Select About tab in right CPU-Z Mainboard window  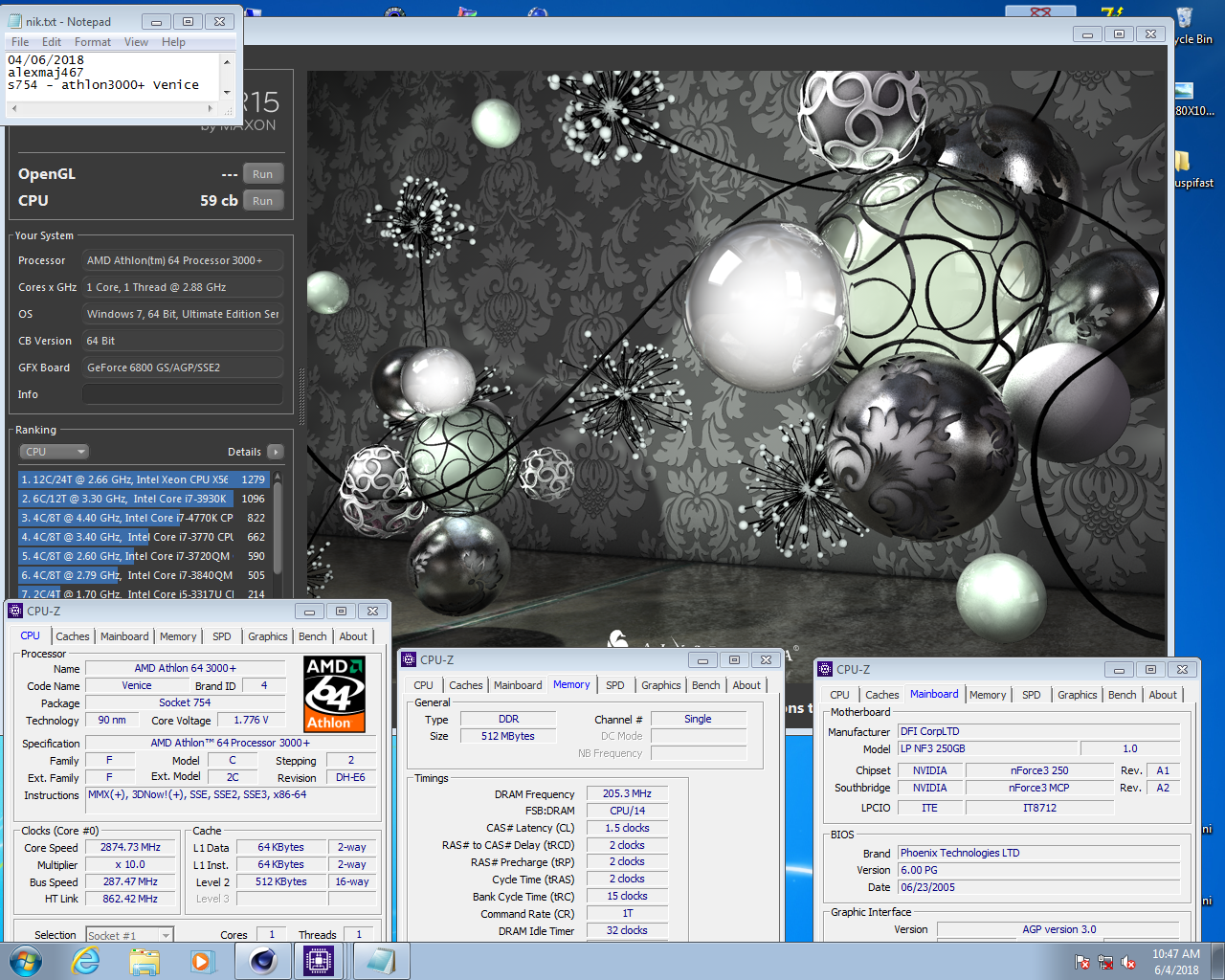click(x=1163, y=695)
